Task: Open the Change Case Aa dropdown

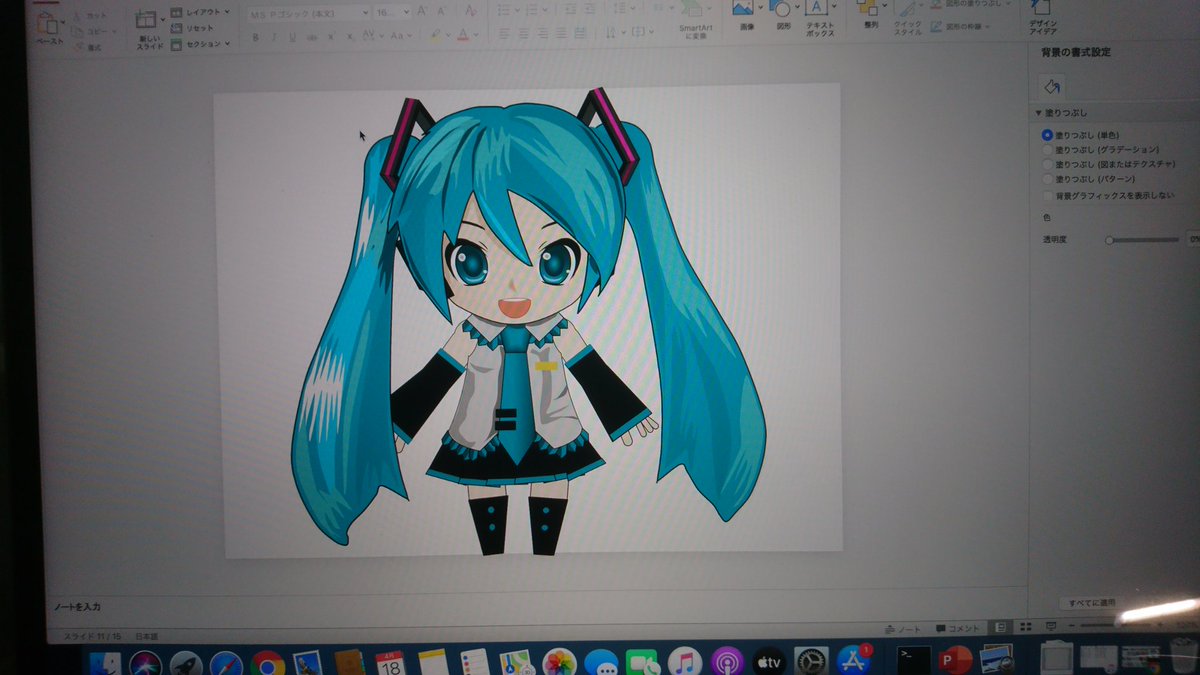Action: coord(401,36)
